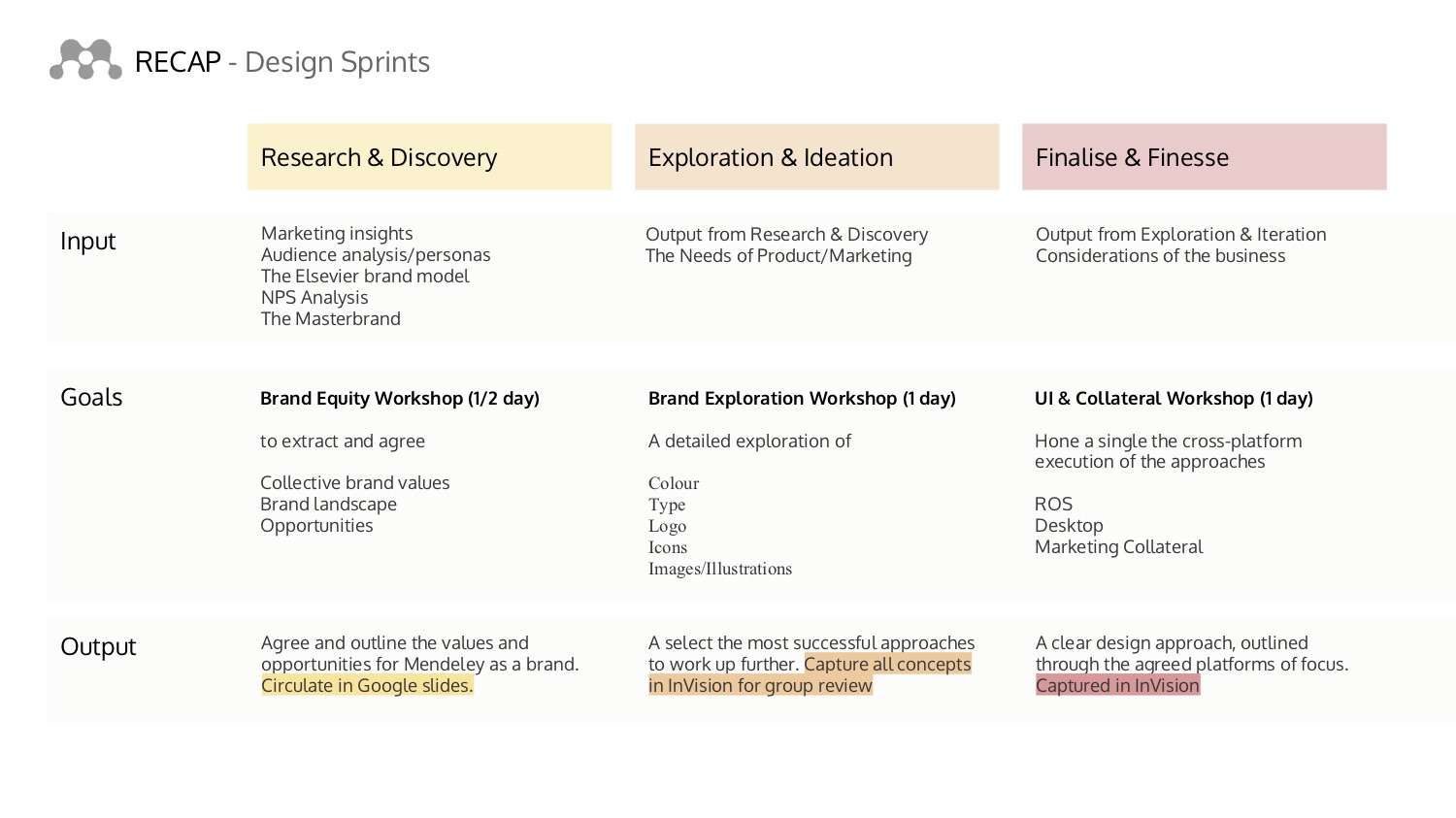The image size is (1456, 818).
Task: Select UI & Collateral Workshop heading
Action: (1174, 398)
